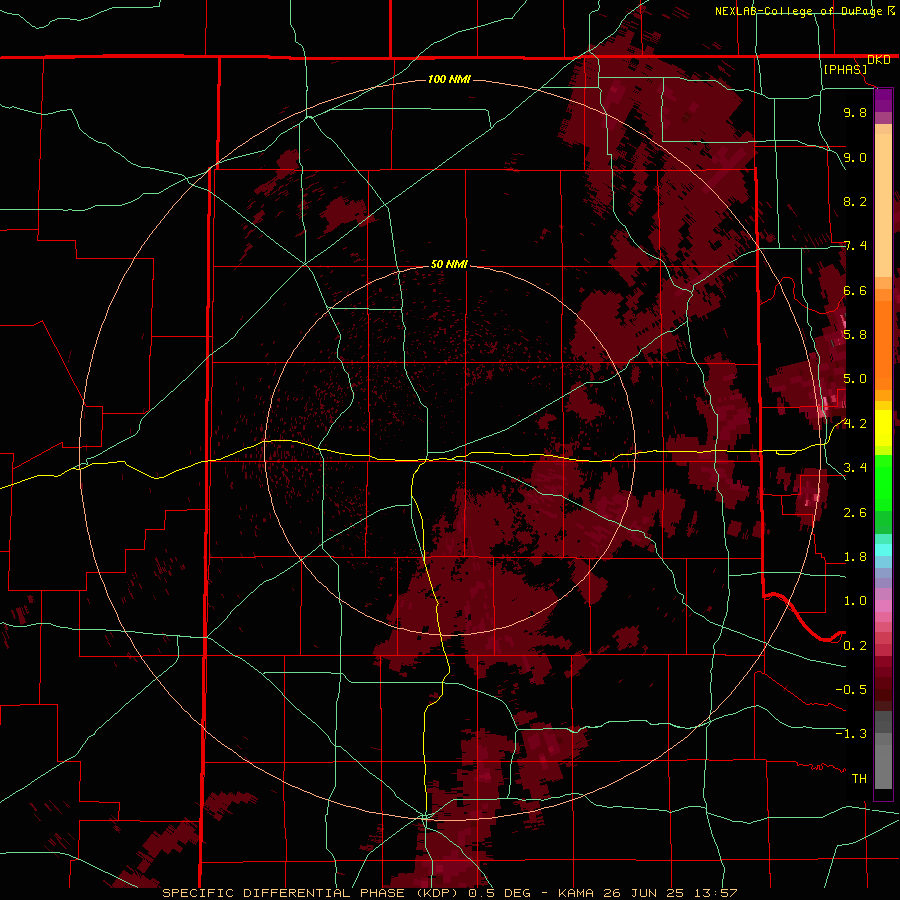This screenshot has width=900, height=900.
Task: Click the TH threshold label on color scale
Action: pos(859,779)
